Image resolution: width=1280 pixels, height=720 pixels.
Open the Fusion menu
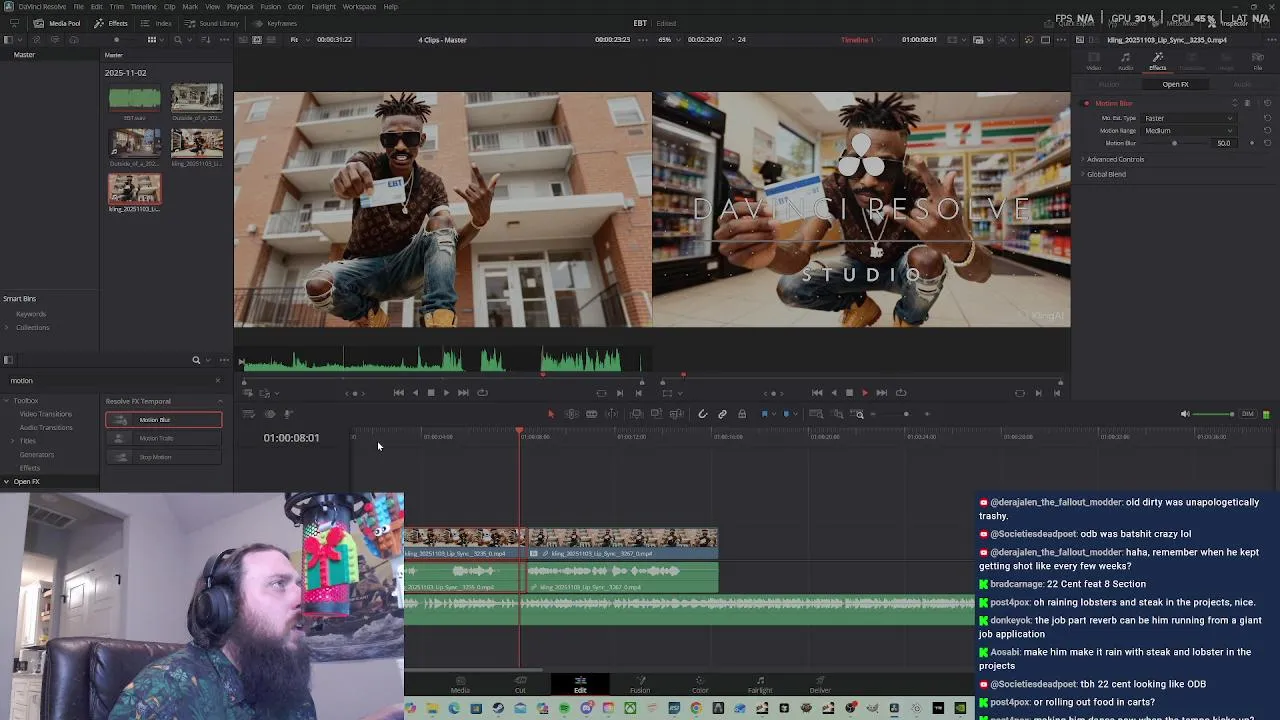[270, 7]
